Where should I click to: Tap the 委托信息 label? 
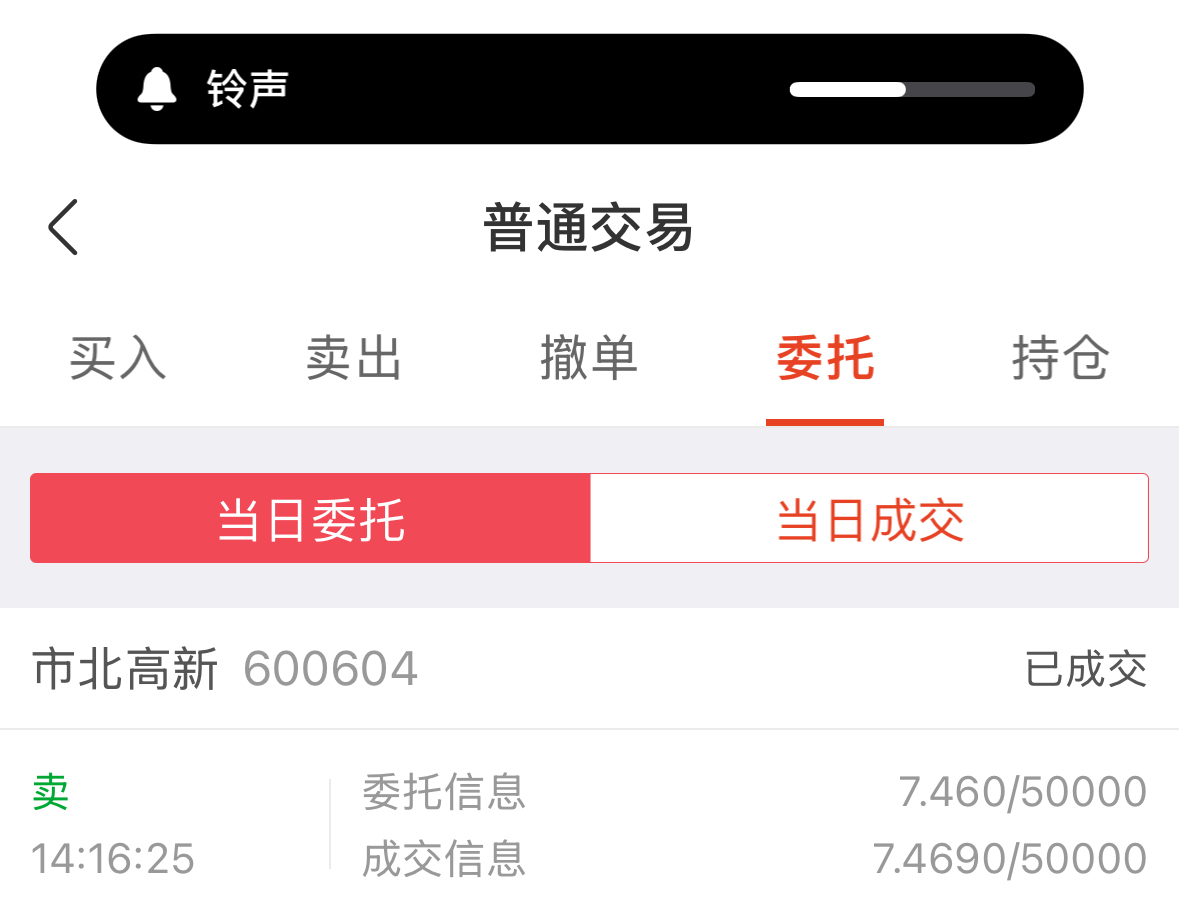(444, 791)
